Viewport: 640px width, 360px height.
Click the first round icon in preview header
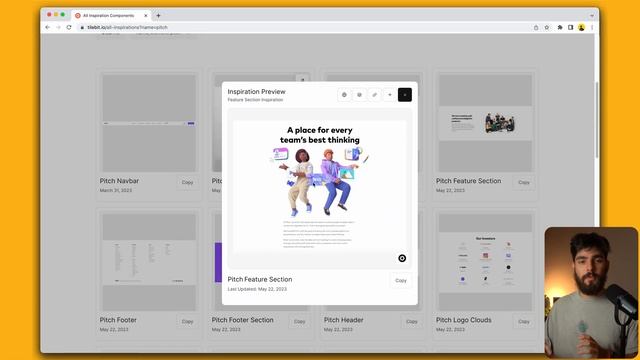click(x=344, y=95)
